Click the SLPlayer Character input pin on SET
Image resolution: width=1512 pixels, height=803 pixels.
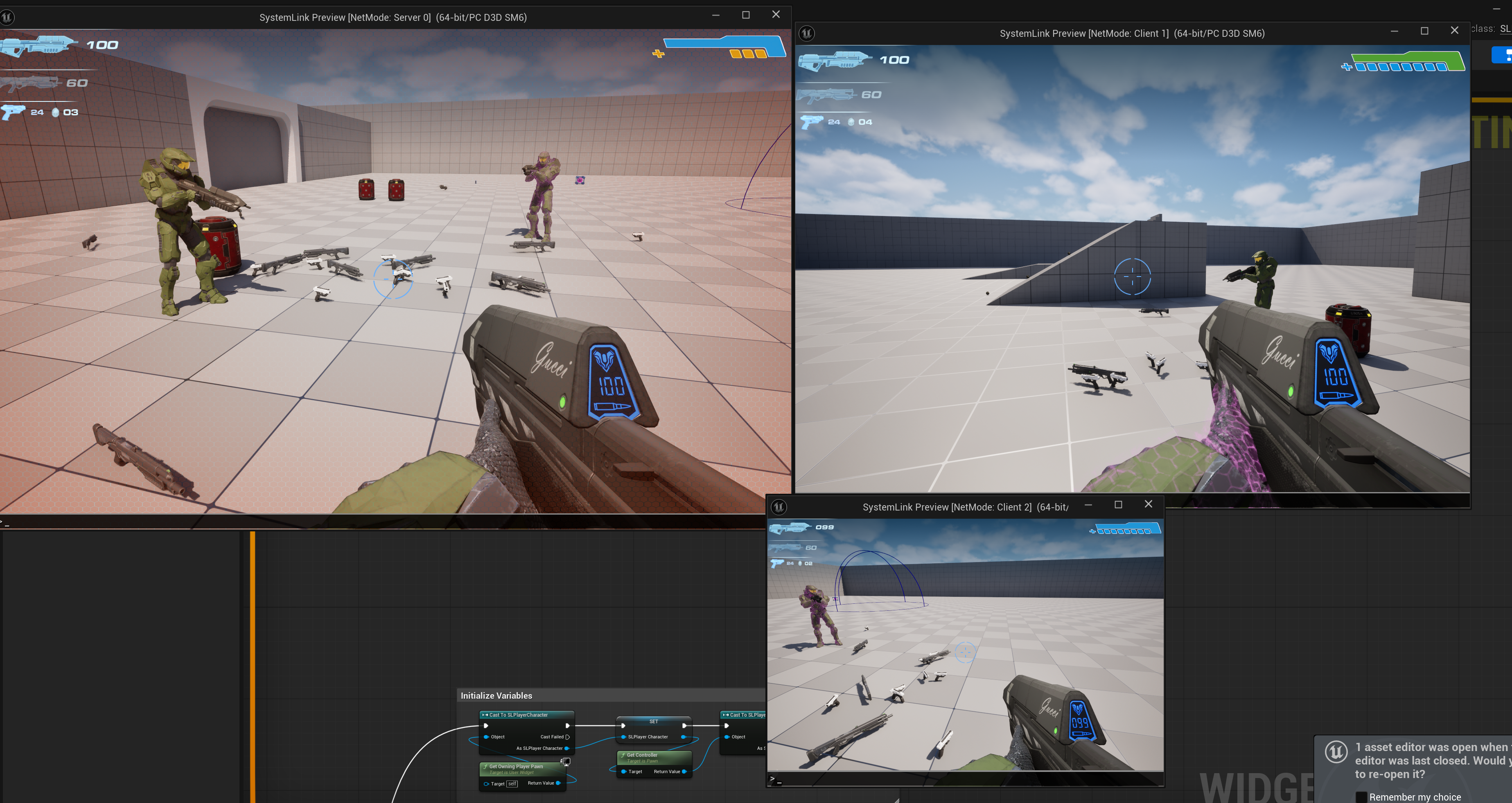click(x=623, y=737)
